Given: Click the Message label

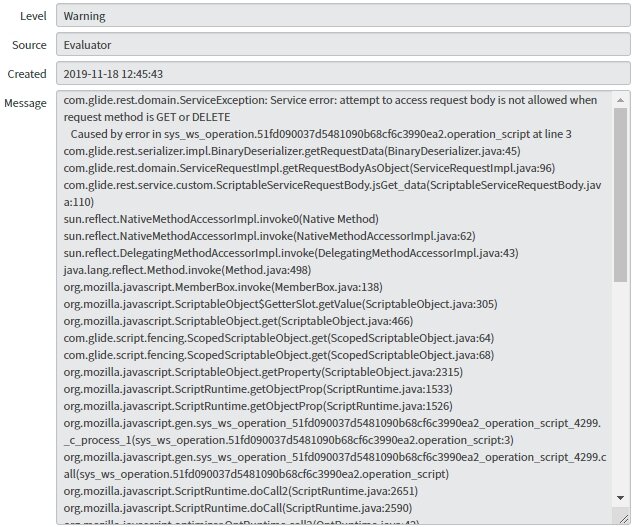Looking at the screenshot, I should (x=25, y=103).
